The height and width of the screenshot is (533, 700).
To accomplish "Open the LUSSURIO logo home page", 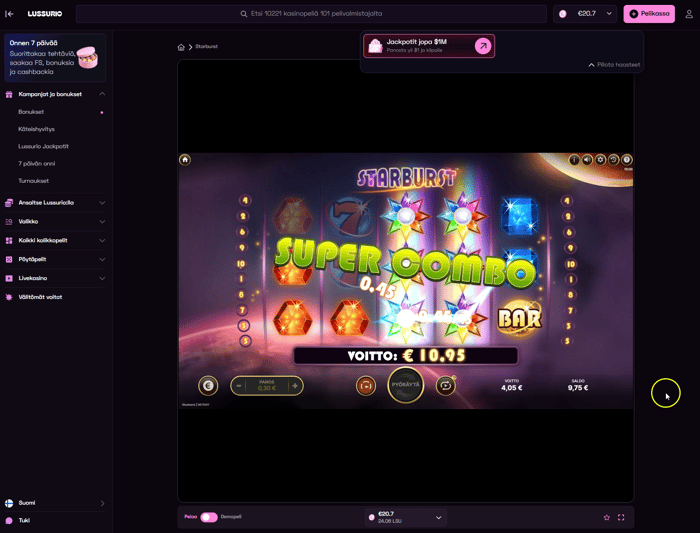I will click(45, 14).
